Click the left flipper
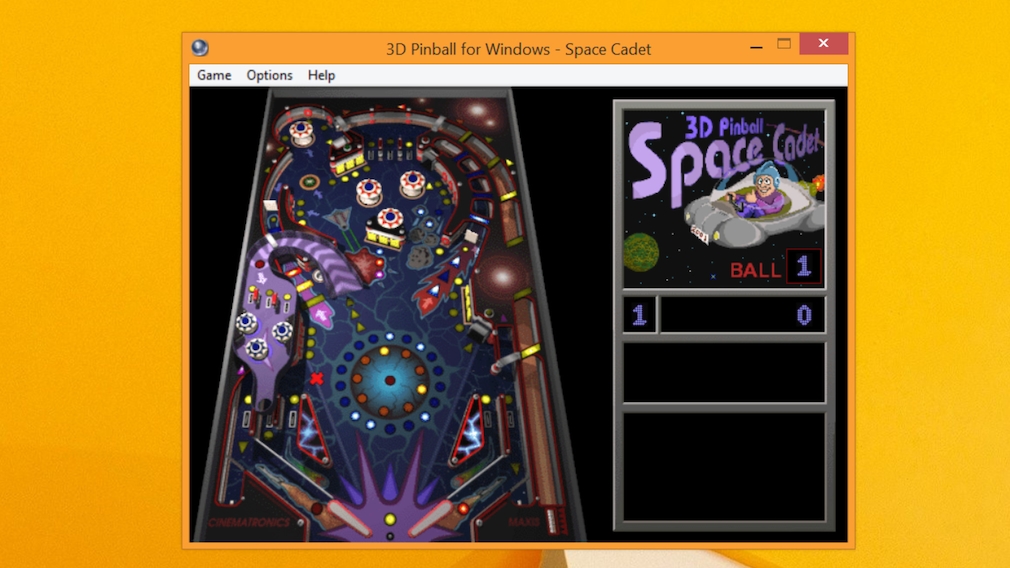Viewport: 1010px width, 568px height. 348,518
